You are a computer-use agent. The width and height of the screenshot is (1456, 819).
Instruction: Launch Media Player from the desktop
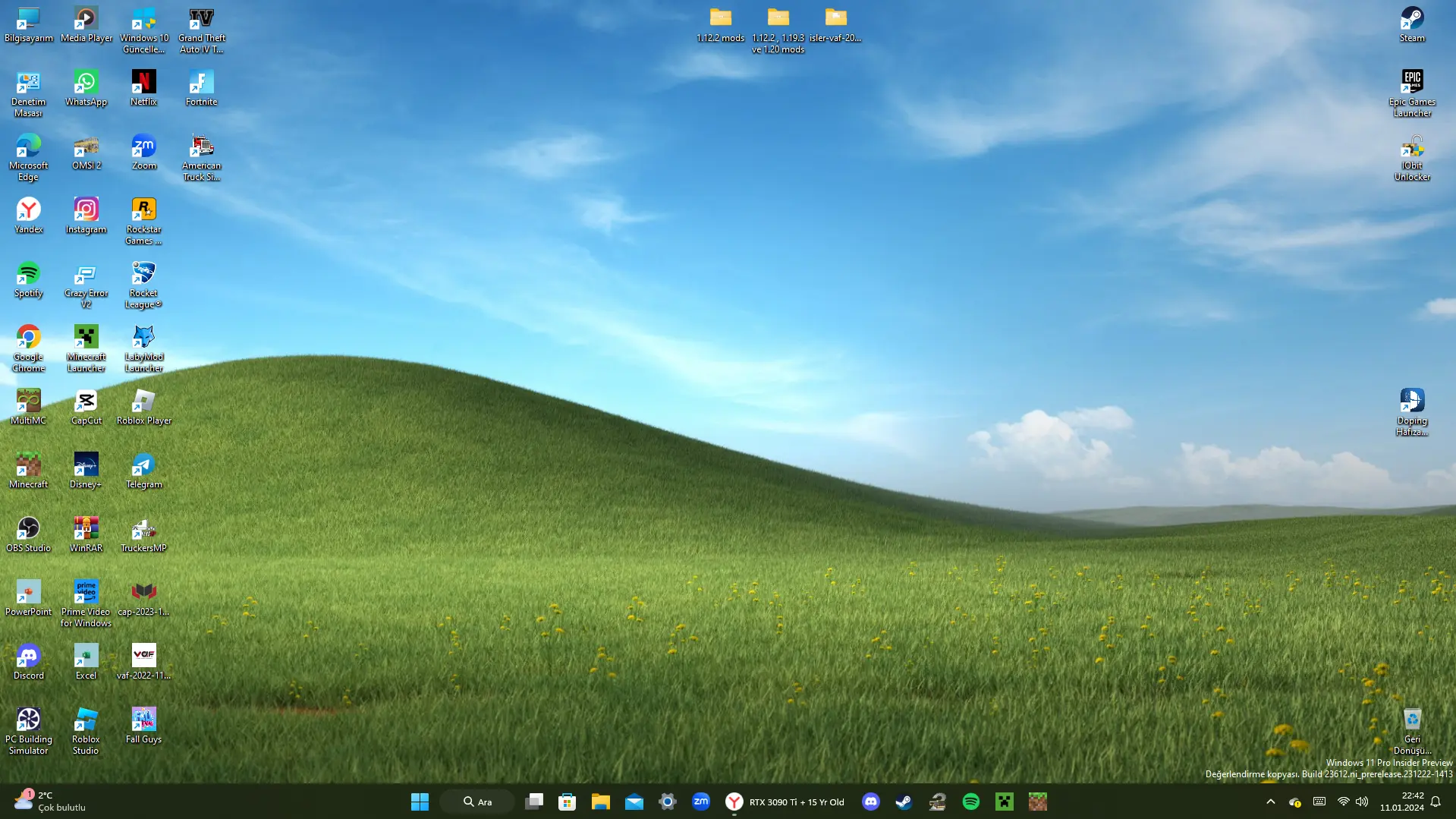(x=86, y=25)
